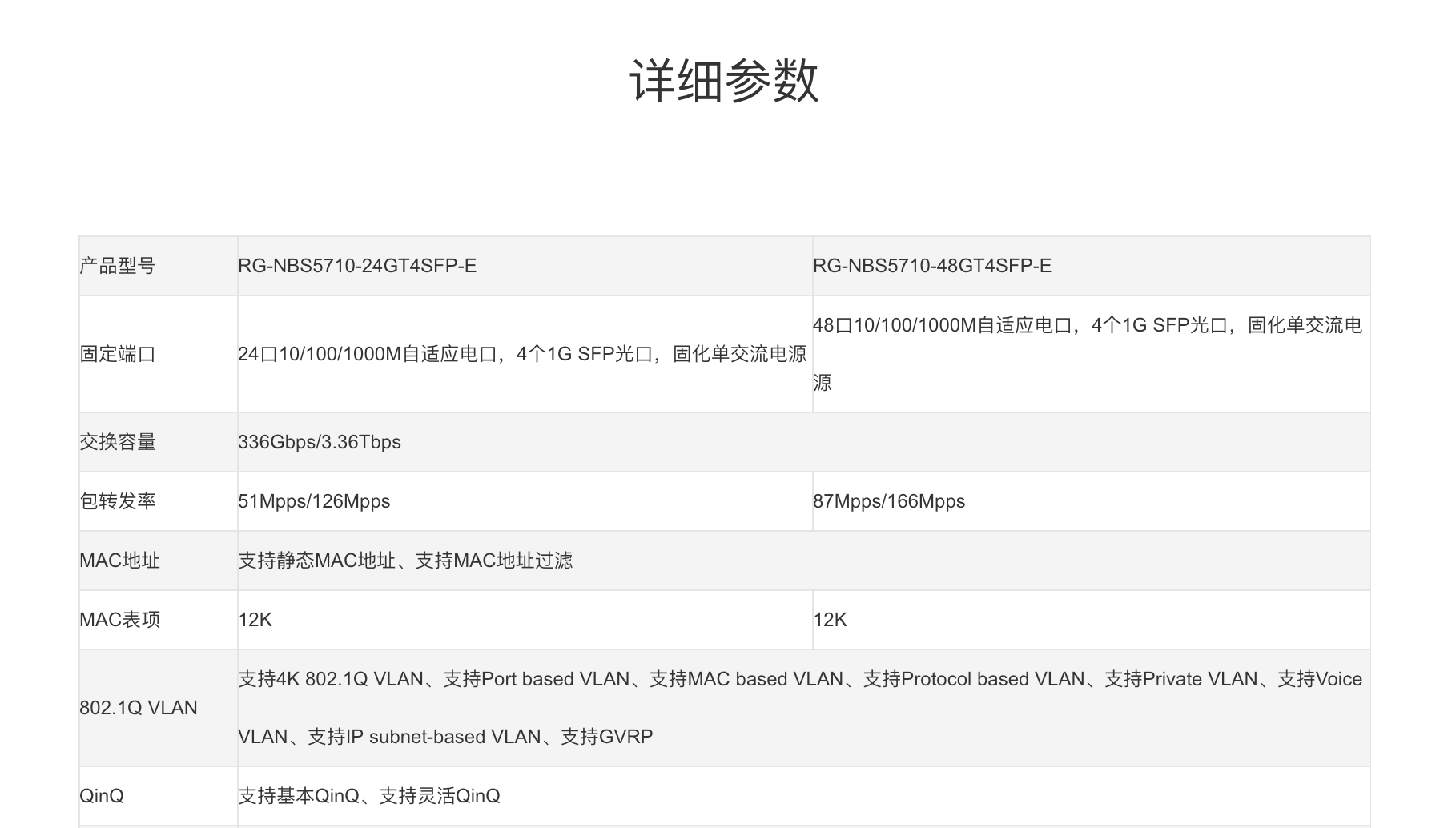Screen dimensions: 1456x828
Task: Click model RG-NBS5710-48GT4SFP-E cell
Action: pos(932,266)
